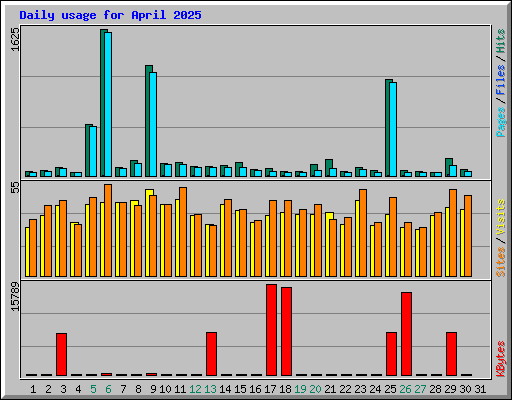Click the orange visits bar for day 11
This screenshot has width=512, height=400.
click(x=183, y=232)
